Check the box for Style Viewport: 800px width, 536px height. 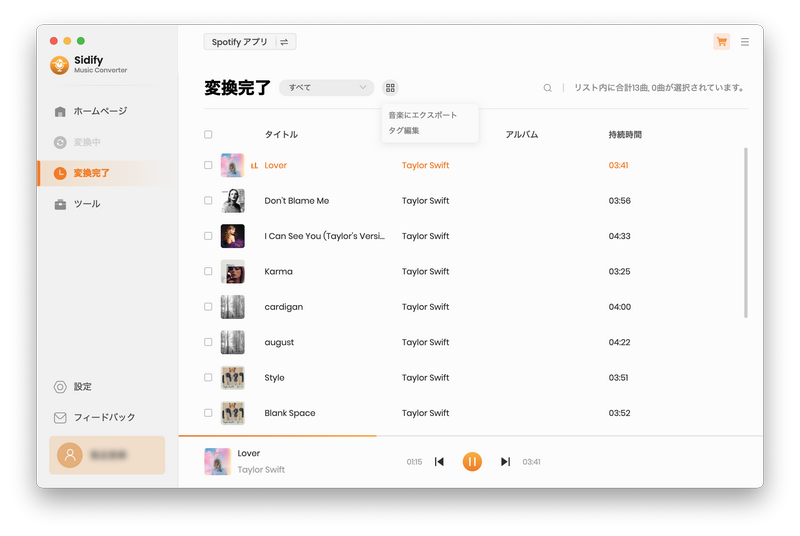coord(208,378)
